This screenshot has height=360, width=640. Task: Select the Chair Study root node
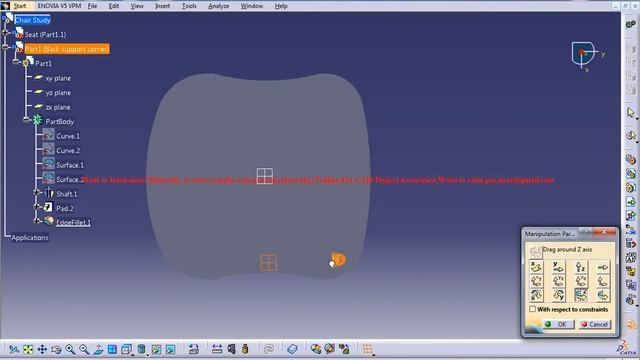click(x=33, y=20)
